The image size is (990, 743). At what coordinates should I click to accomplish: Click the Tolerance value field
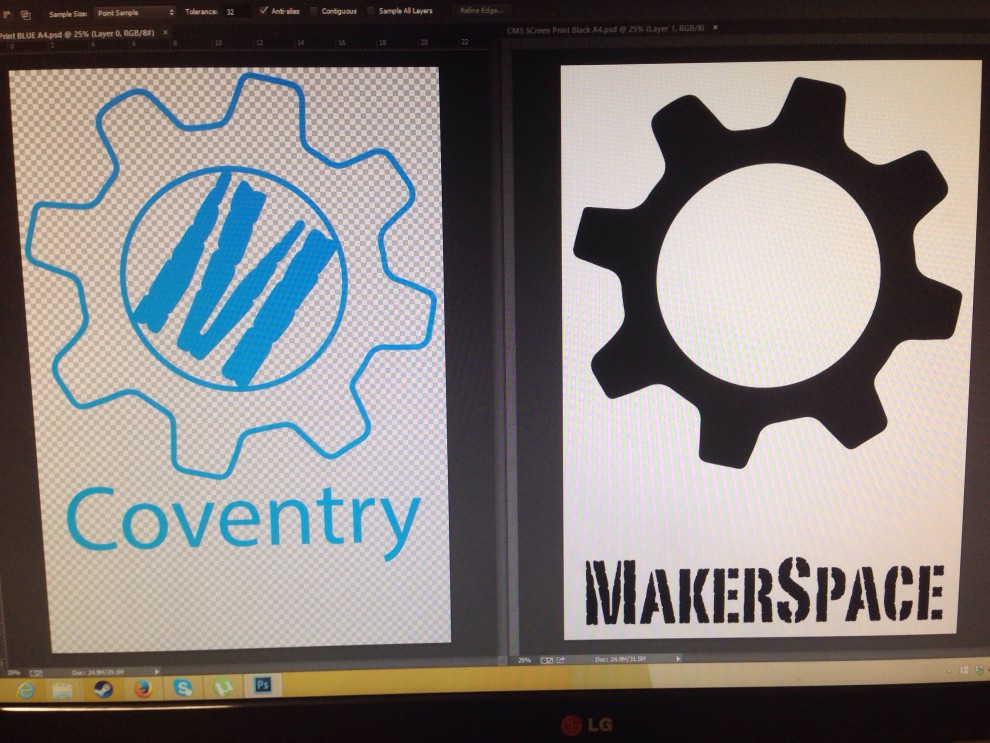236,12
